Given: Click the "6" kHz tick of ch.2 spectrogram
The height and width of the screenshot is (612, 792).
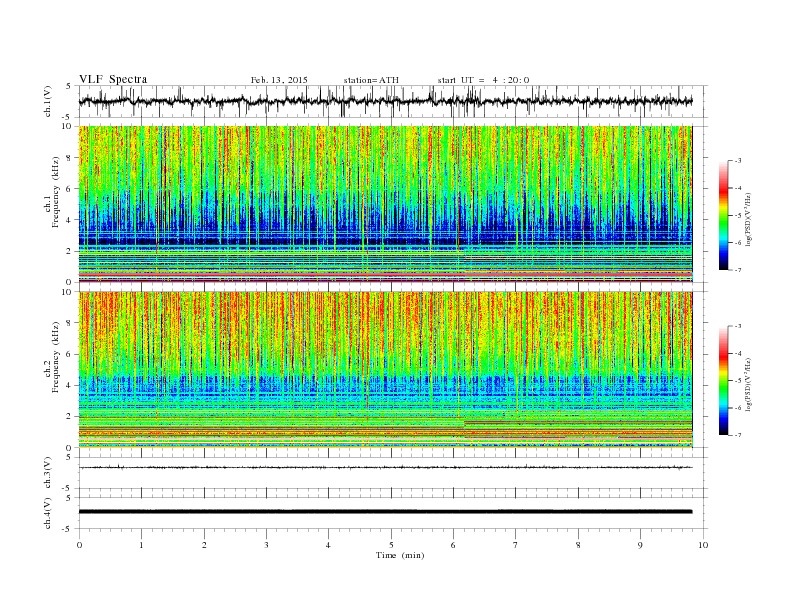Looking at the screenshot, I should pos(70,354).
